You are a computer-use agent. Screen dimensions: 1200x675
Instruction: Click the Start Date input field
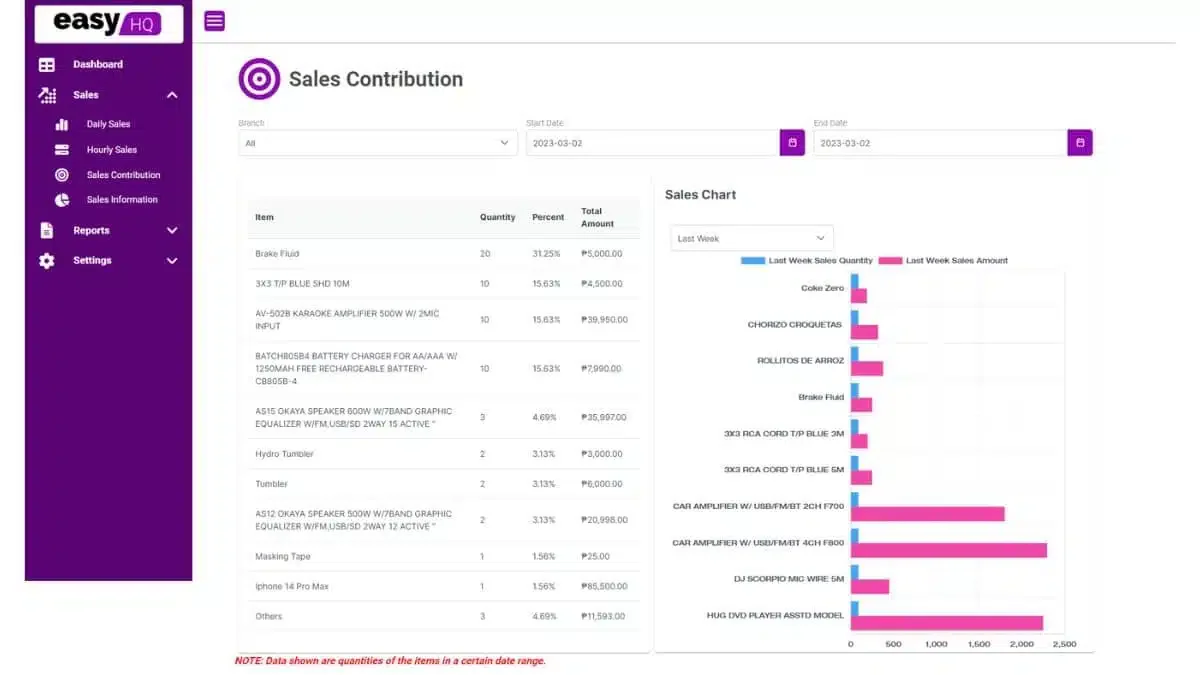pos(652,143)
